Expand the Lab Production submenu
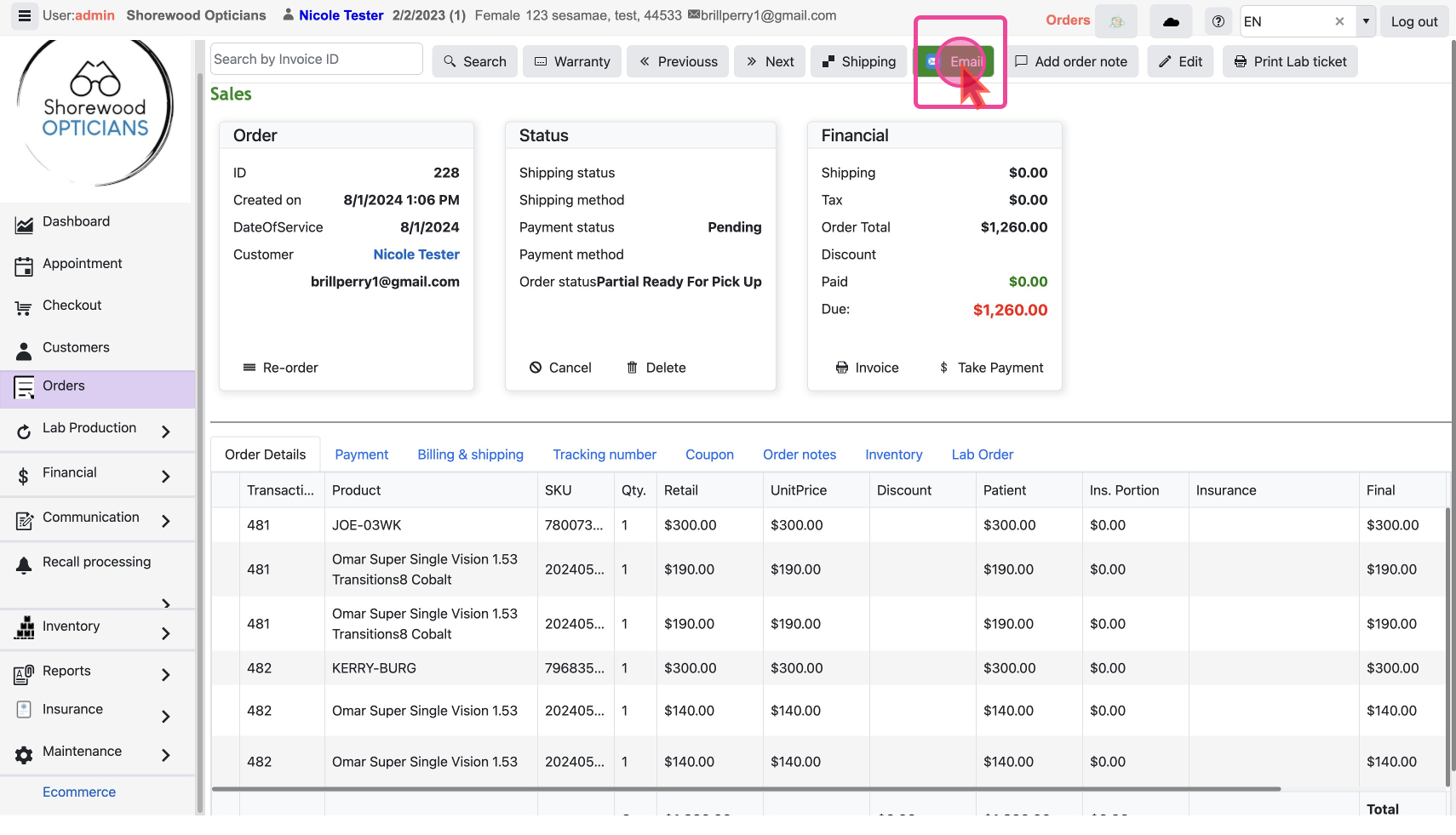 coord(166,432)
